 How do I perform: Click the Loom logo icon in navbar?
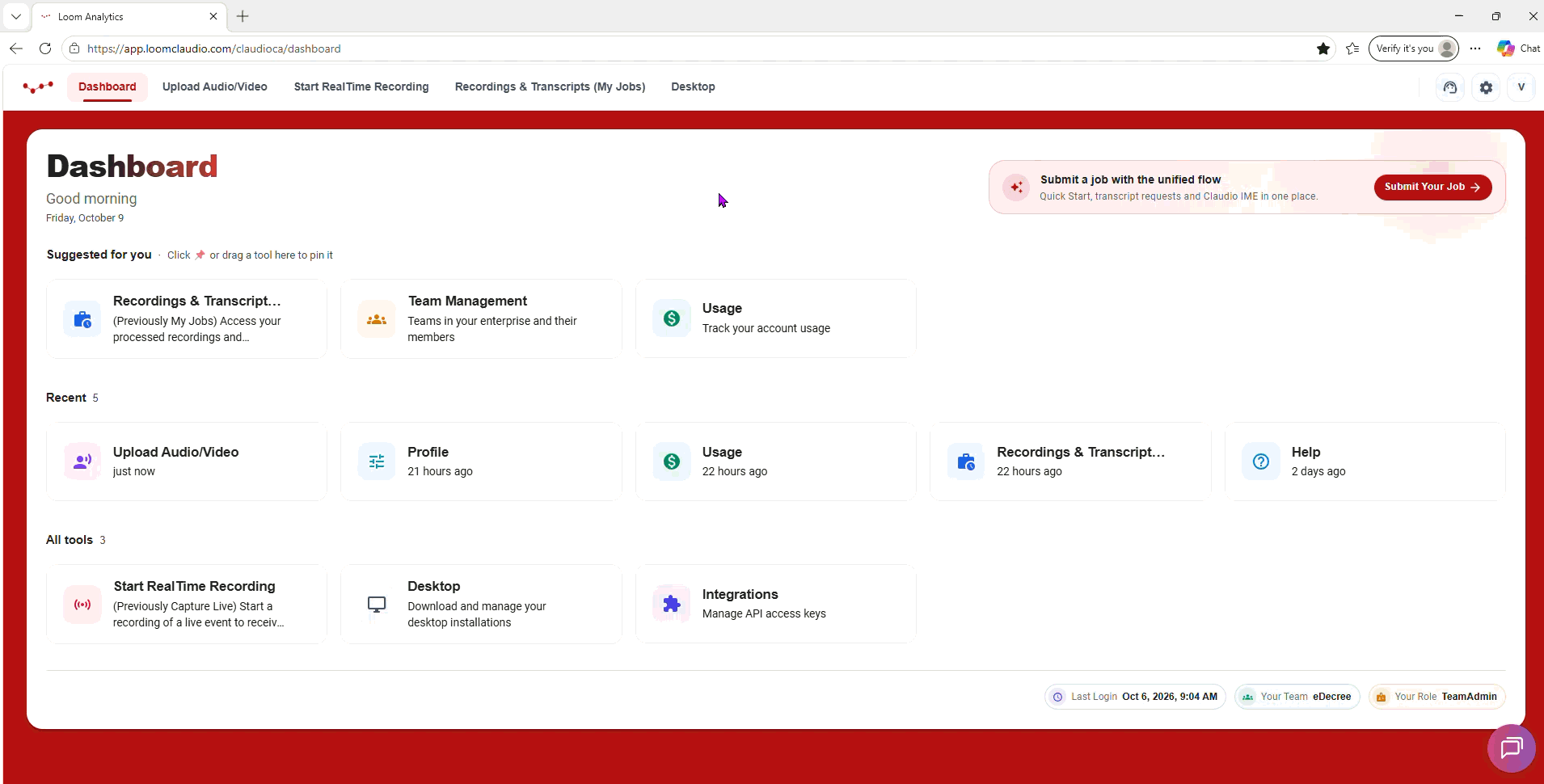point(38,86)
